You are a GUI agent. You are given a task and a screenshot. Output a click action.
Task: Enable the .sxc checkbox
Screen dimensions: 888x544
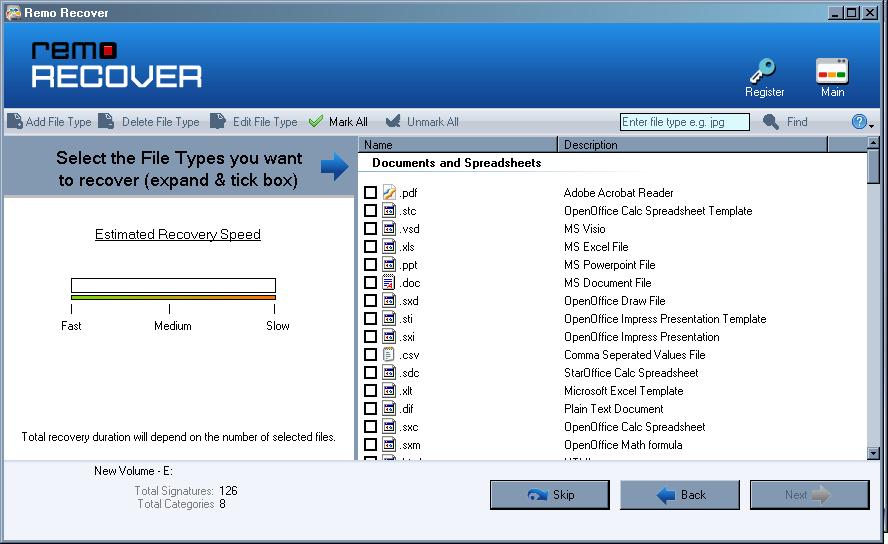point(370,427)
